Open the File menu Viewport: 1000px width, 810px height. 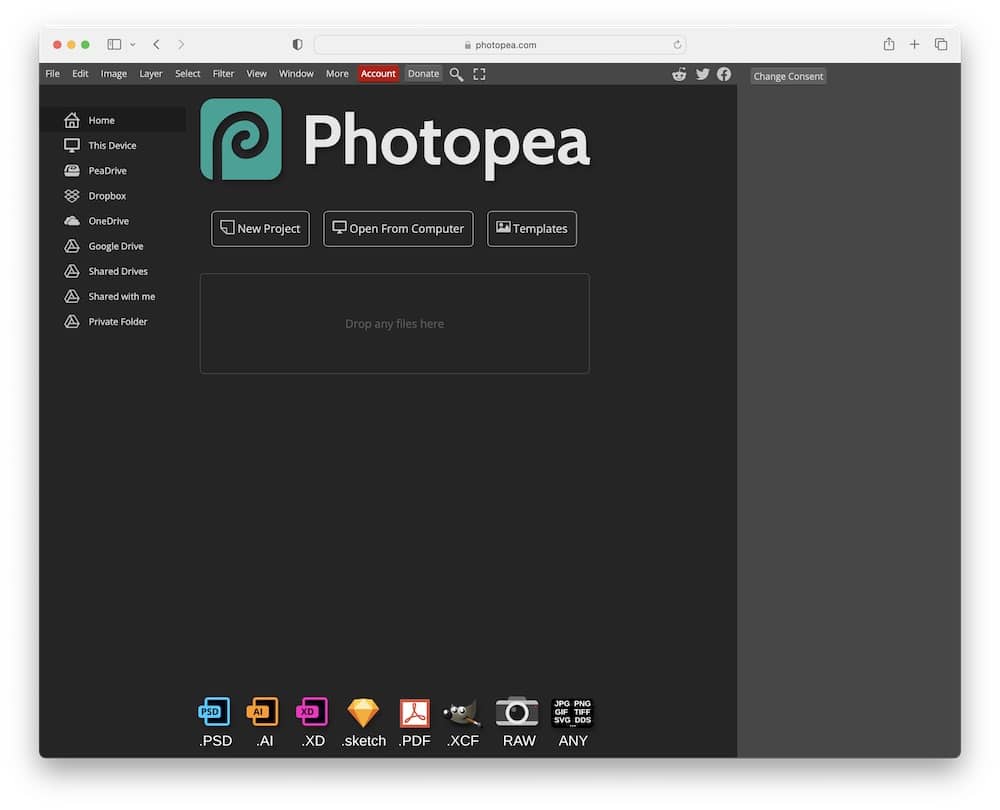[x=52, y=74]
